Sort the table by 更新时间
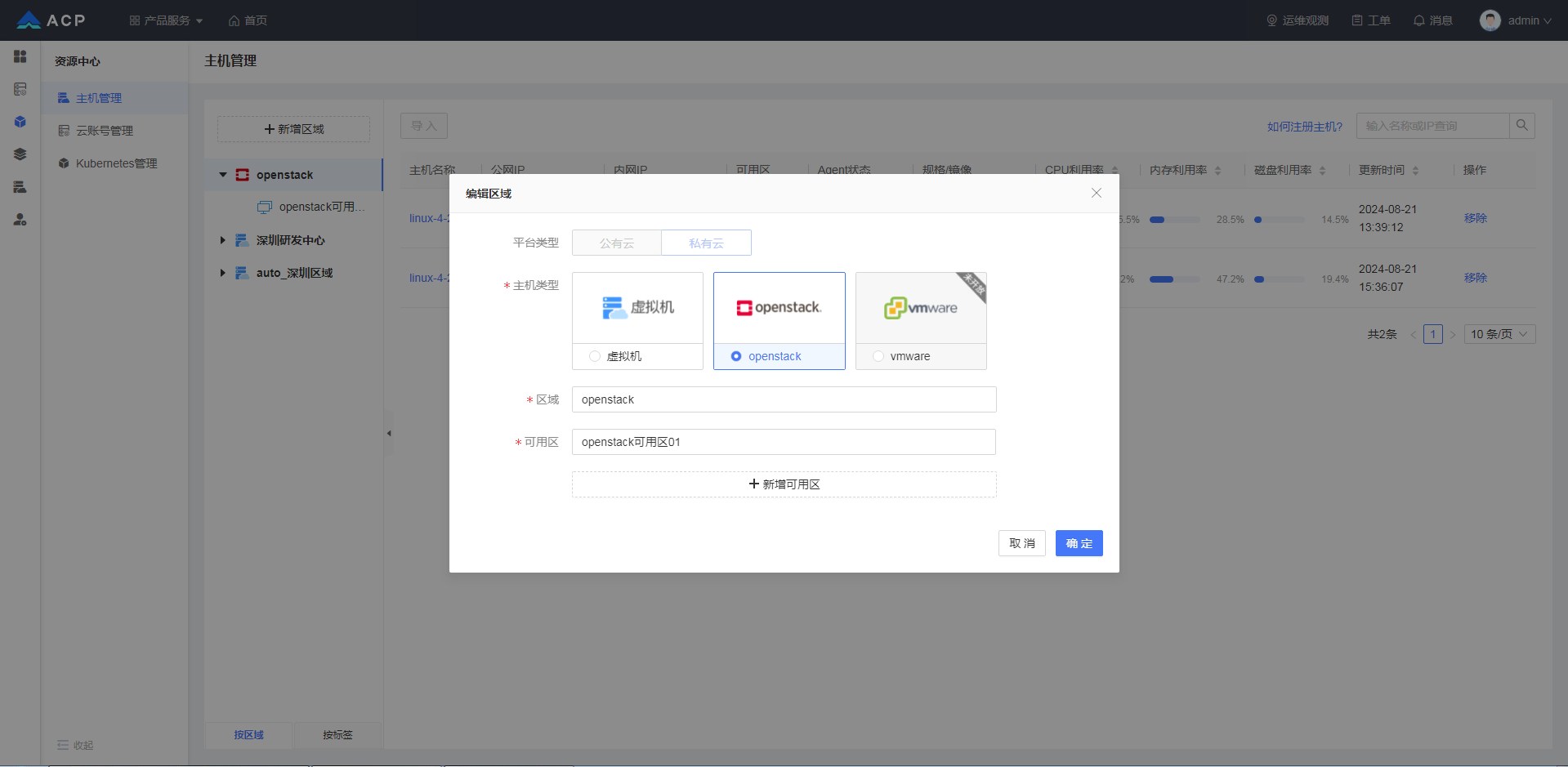The image size is (1568, 767). click(1415, 170)
